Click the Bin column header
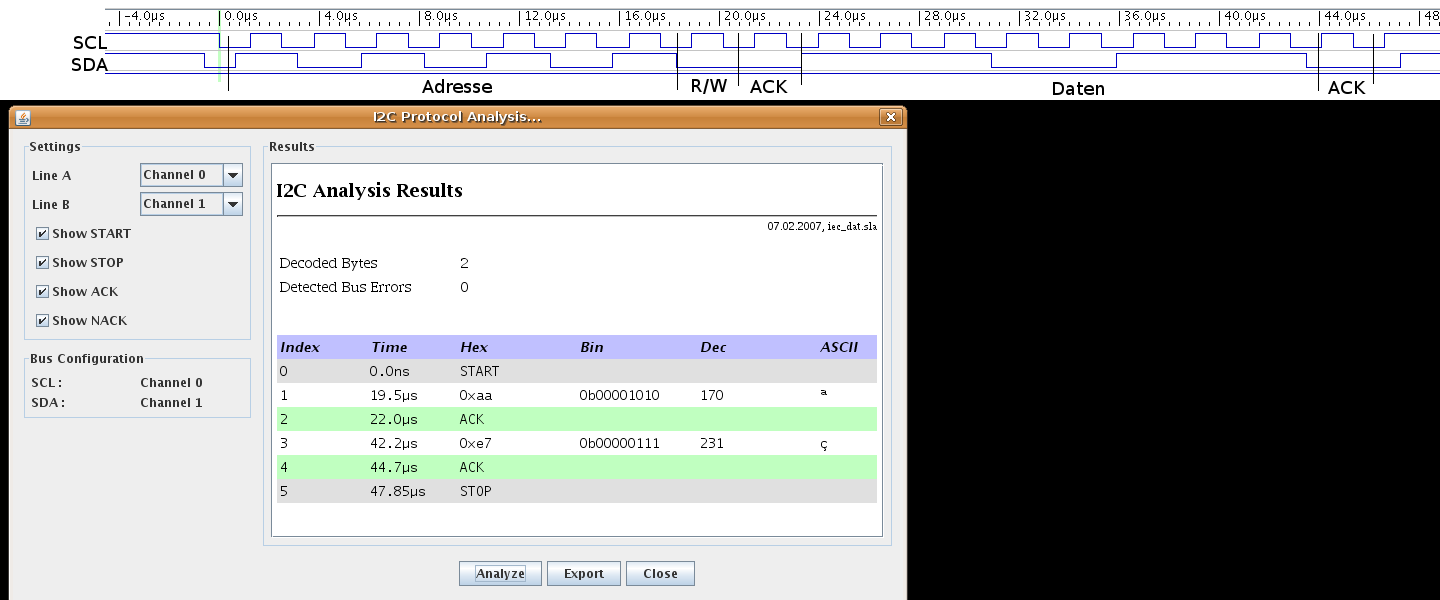The width and height of the screenshot is (1440, 600). click(x=592, y=347)
